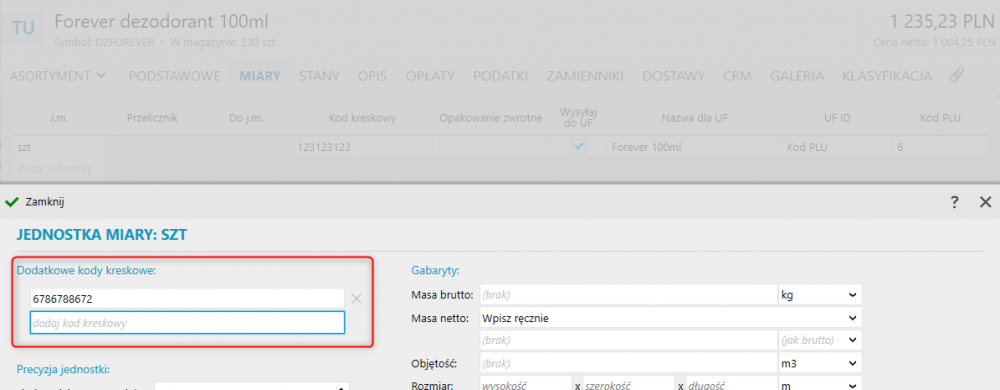
Task: Click the Rozmiar wysokość field
Action: click(x=525, y=384)
